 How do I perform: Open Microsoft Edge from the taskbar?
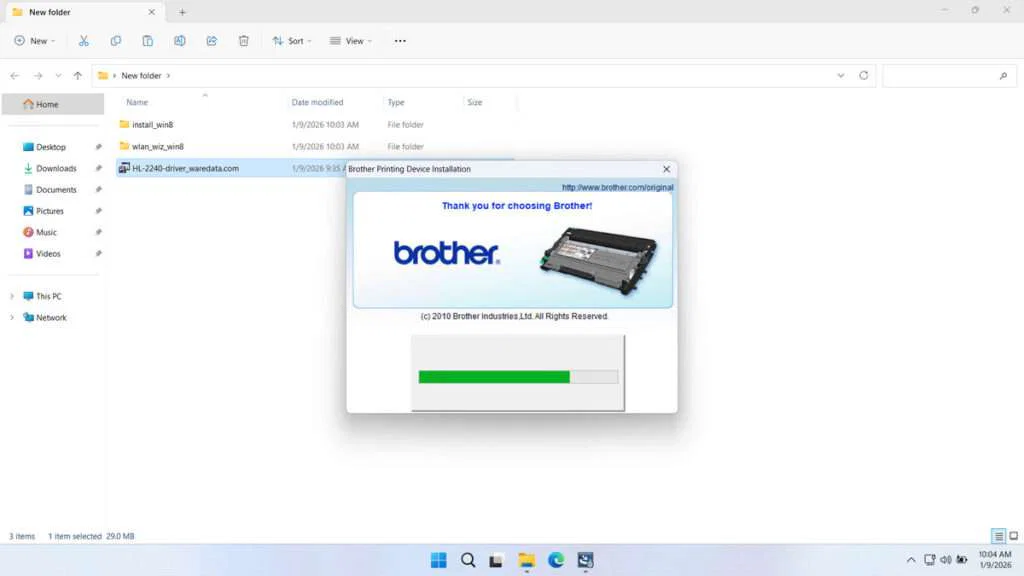pos(556,560)
